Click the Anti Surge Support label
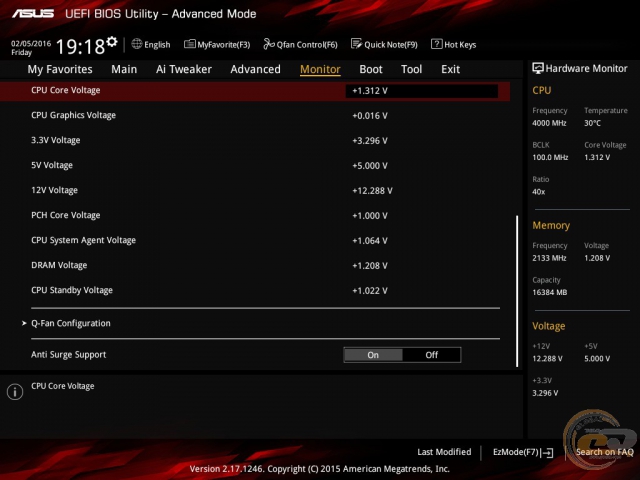This screenshot has height=480, width=640. (69, 355)
